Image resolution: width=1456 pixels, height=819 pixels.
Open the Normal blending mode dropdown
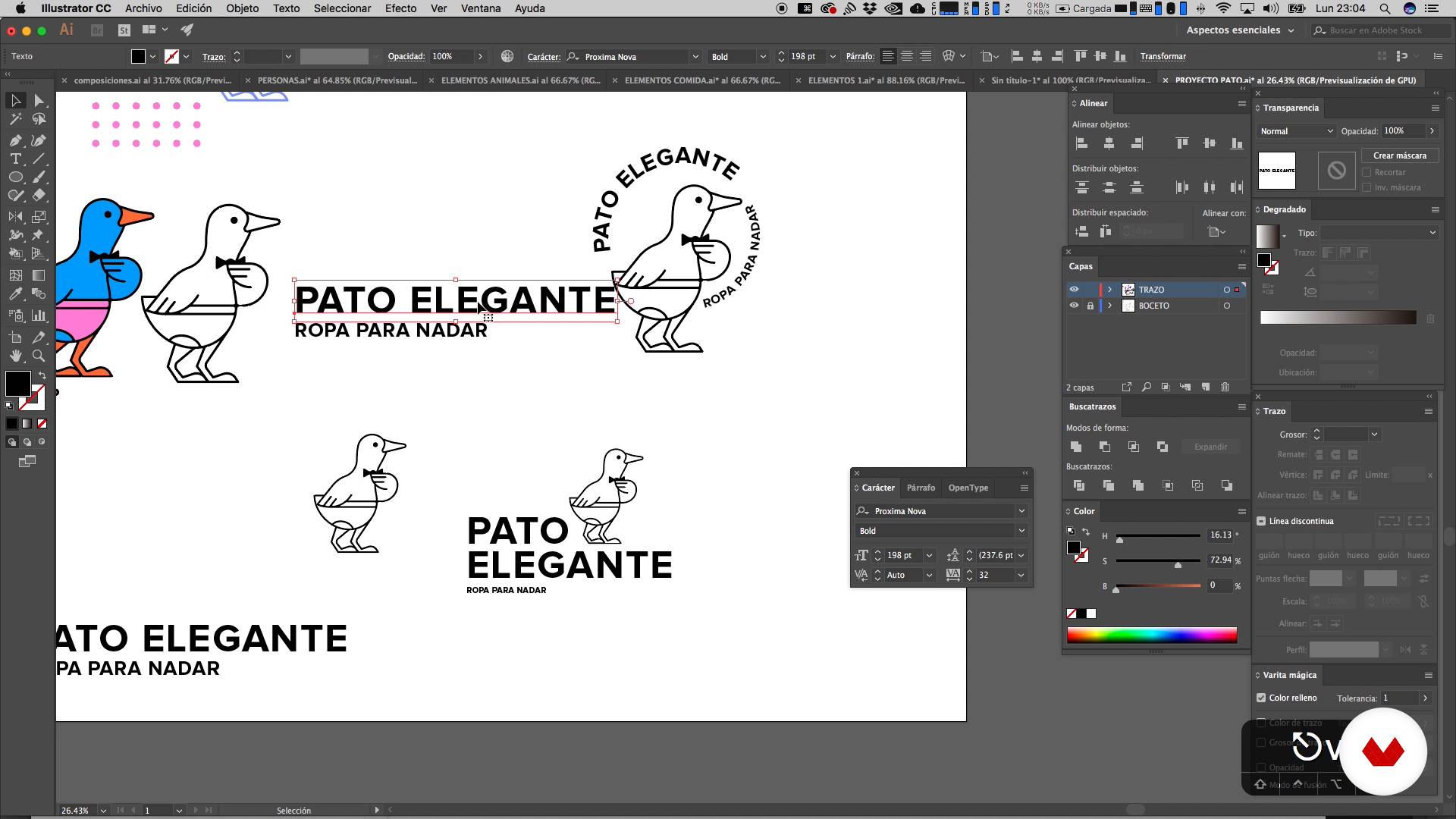[1296, 131]
